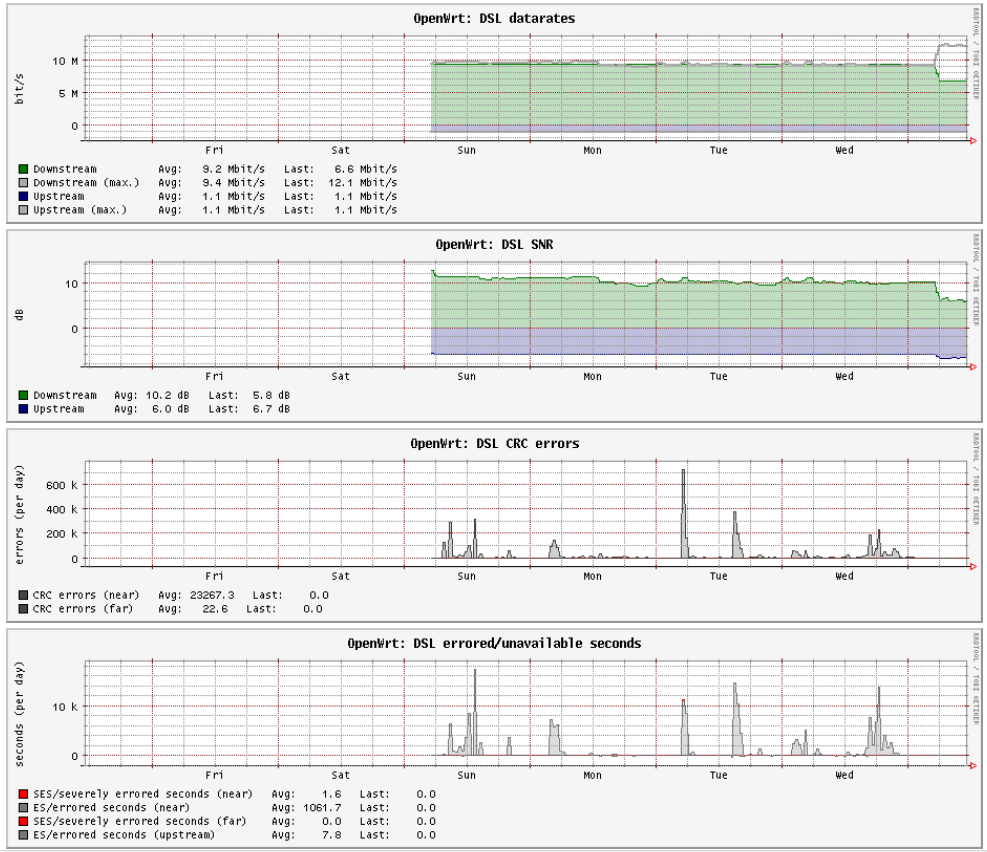Click the ES/errored seconds (upstream) legend swatch
This screenshot has height=852, width=987.
click(24, 835)
